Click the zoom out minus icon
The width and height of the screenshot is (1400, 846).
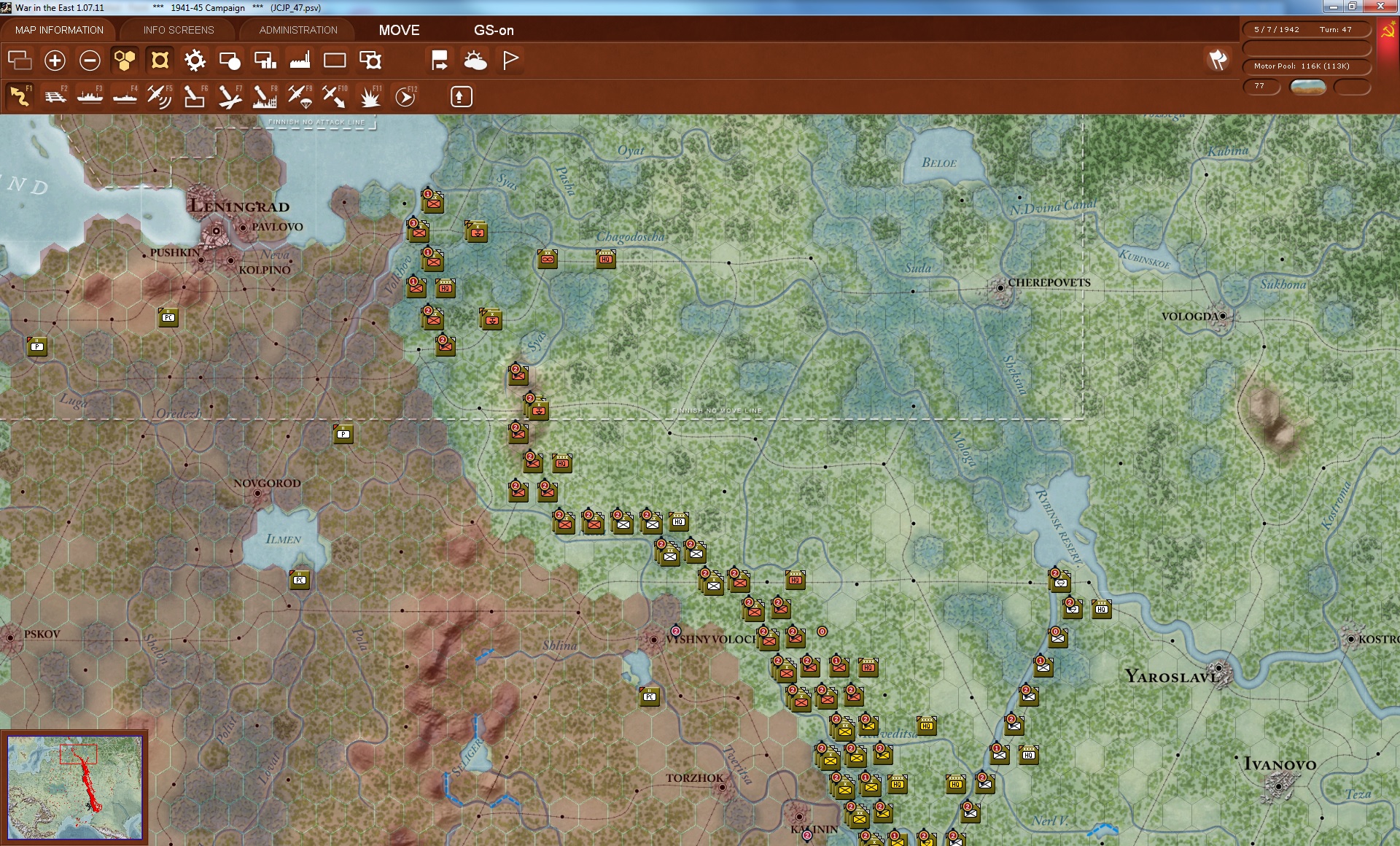(90, 61)
